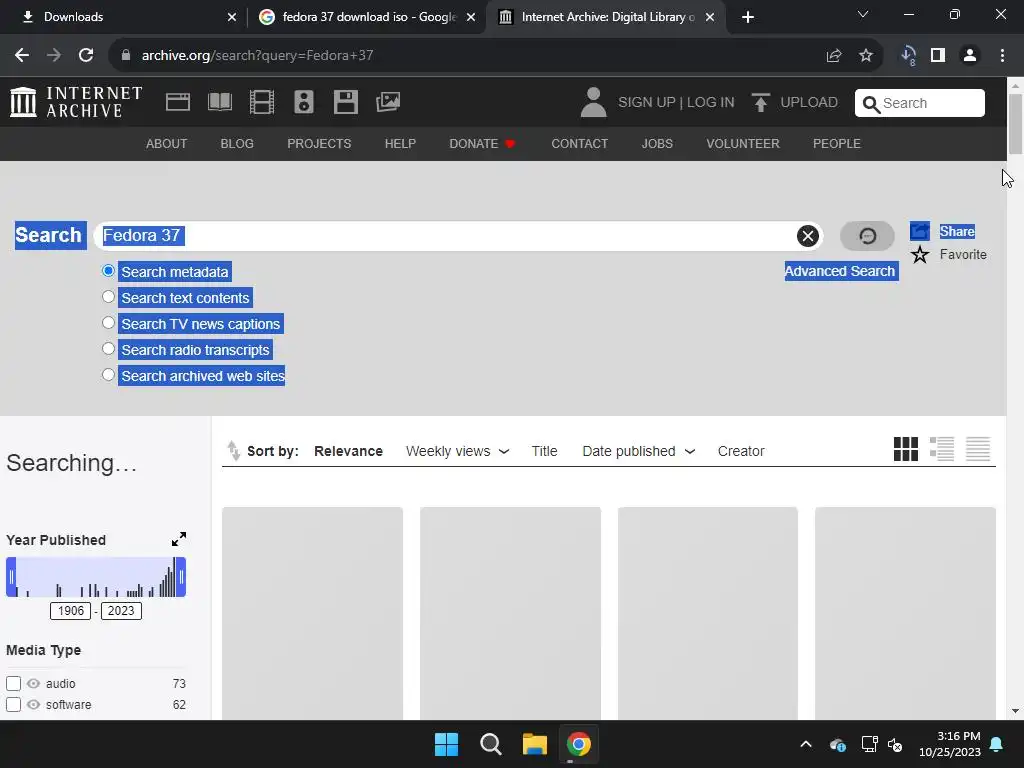
Task: Open the CONTACT menu item
Action: pos(579,144)
